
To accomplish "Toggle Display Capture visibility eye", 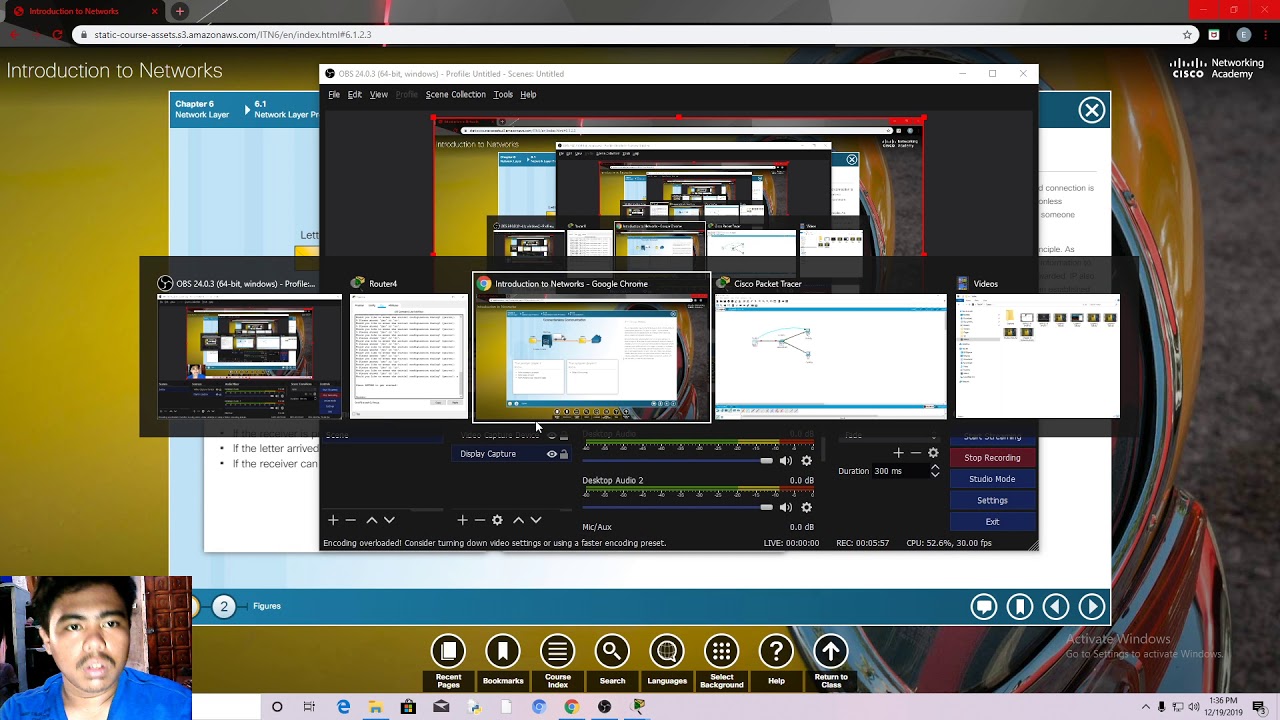I will (x=551, y=454).
